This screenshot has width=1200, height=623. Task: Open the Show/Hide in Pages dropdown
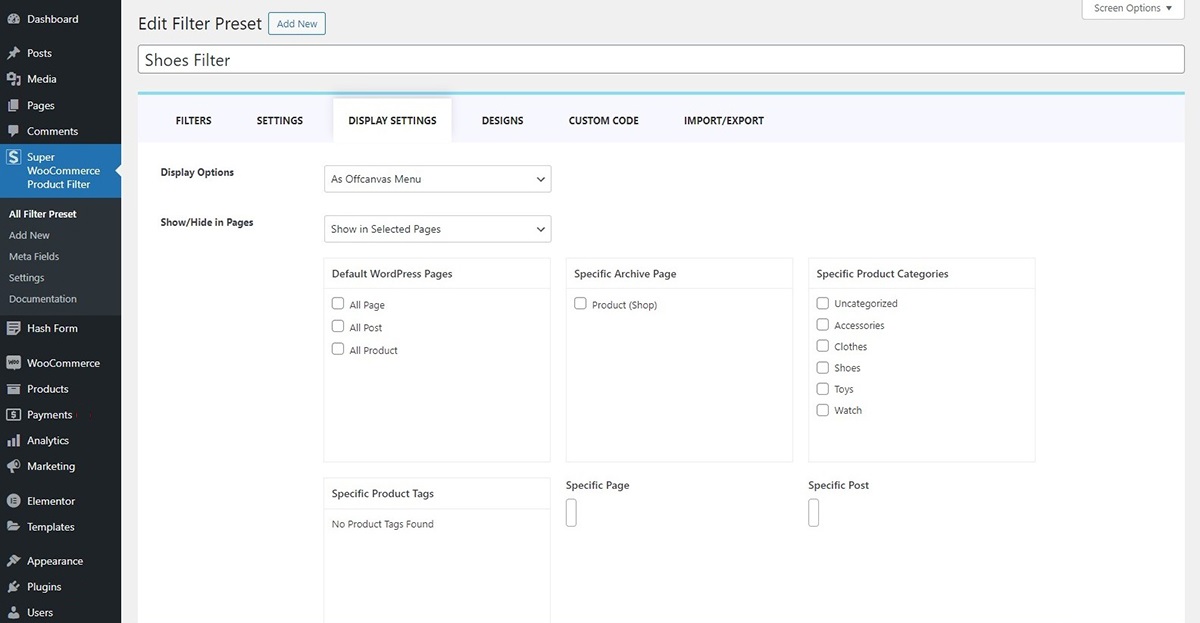[x=438, y=229]
